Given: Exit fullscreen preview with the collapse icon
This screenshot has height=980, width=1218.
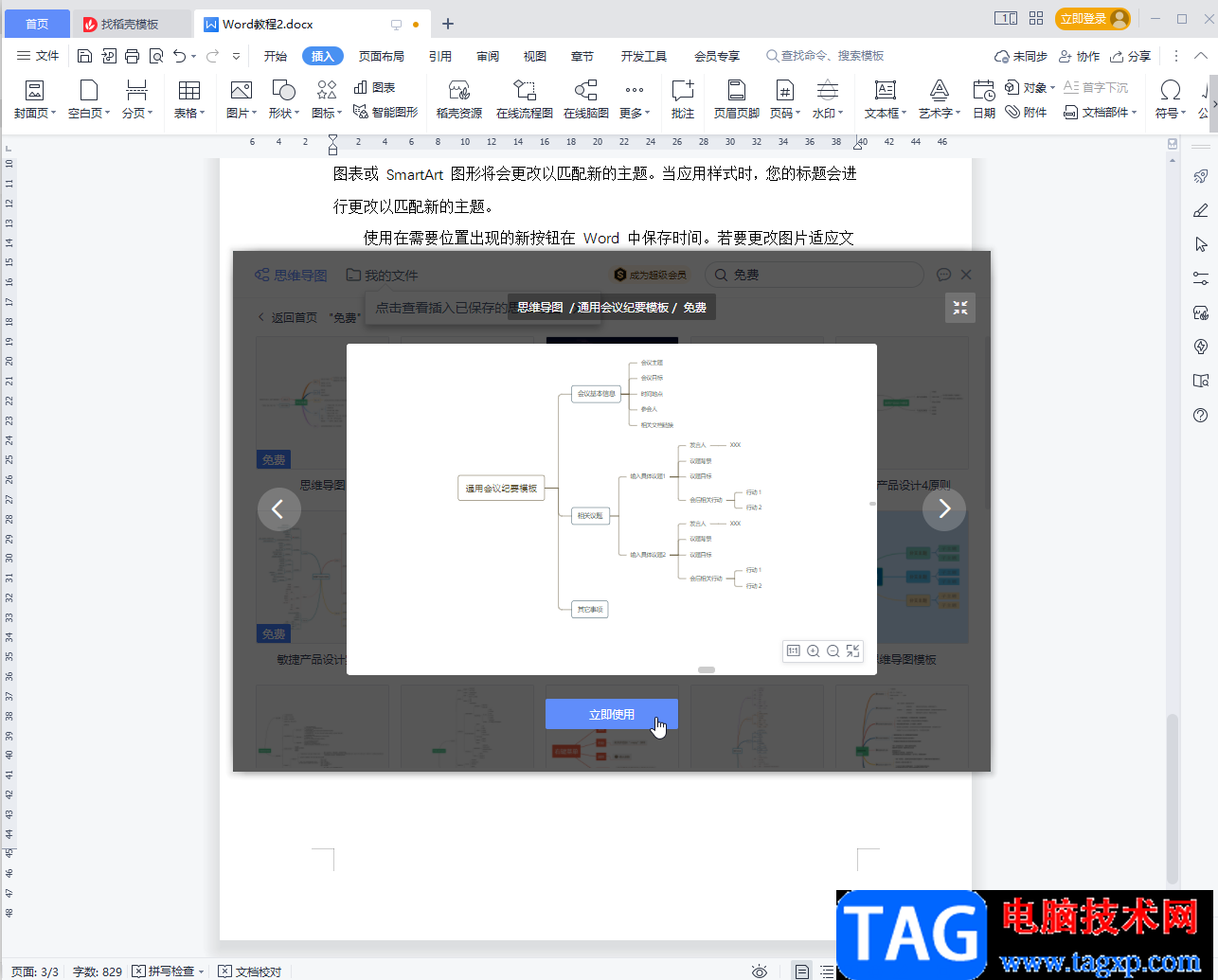Looking at the screenshot, I should (960, 308).
